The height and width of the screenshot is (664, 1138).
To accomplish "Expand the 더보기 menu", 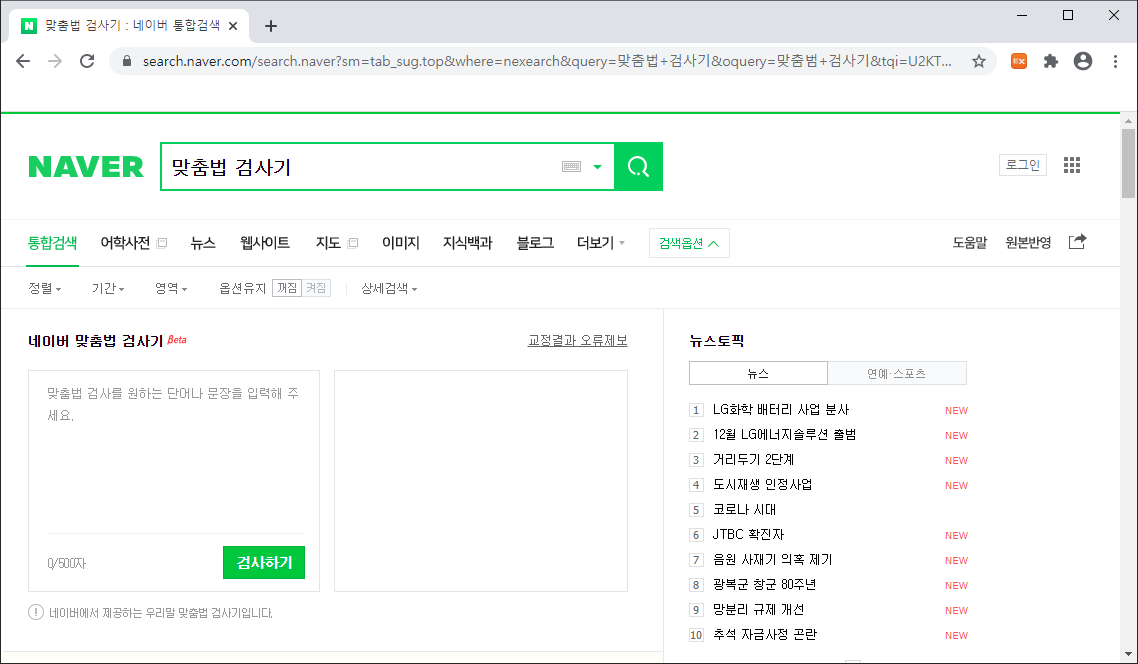I will coord(601,243).
